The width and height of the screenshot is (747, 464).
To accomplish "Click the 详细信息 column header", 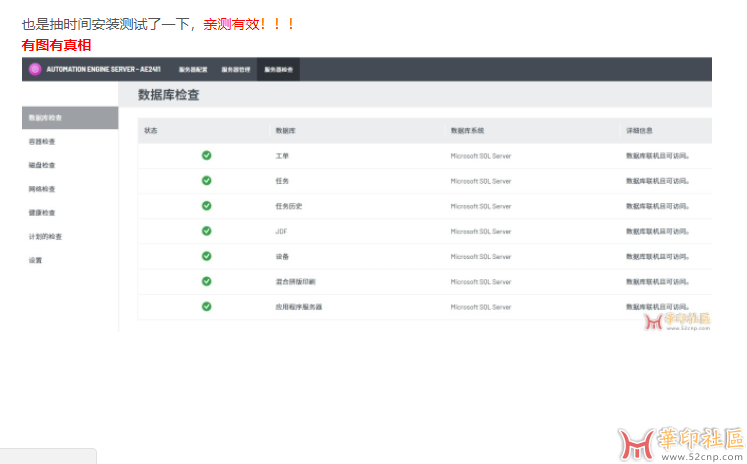I will [x=639, y=131].
